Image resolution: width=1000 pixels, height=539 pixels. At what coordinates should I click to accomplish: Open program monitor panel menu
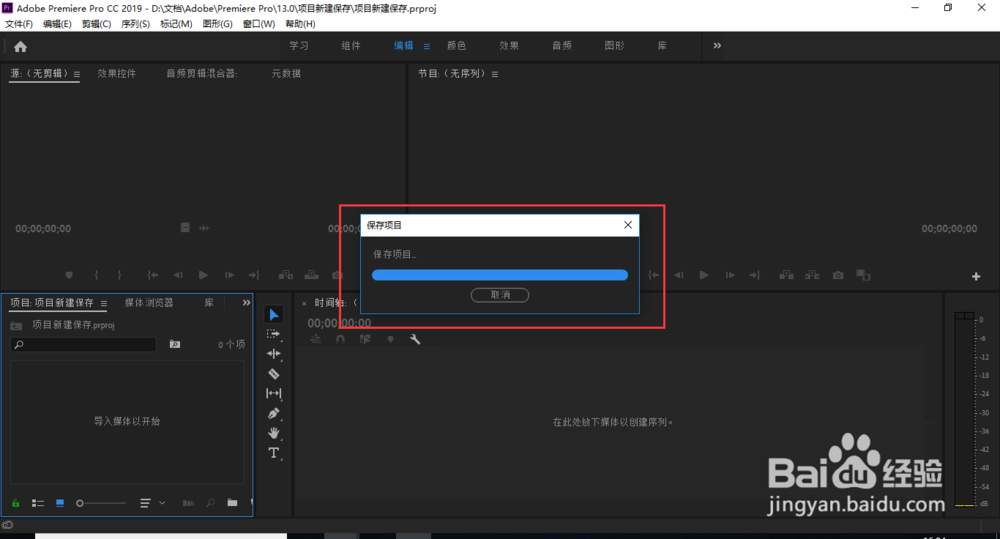(x=495, y=74)
